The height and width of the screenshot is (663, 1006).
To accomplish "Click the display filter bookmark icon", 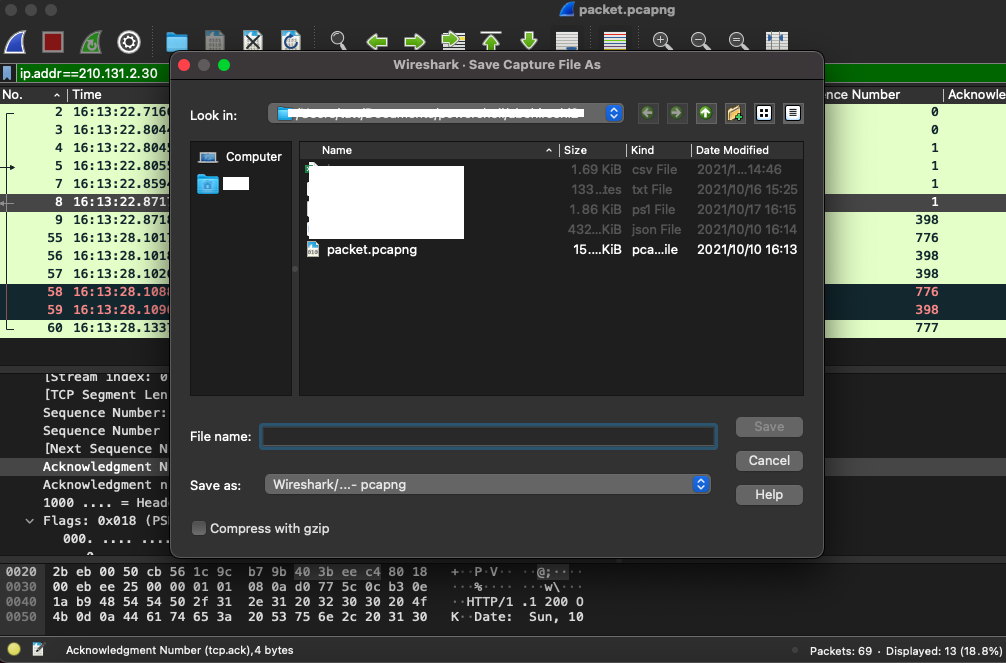I will pyautogui.click(x=7, y=73).
